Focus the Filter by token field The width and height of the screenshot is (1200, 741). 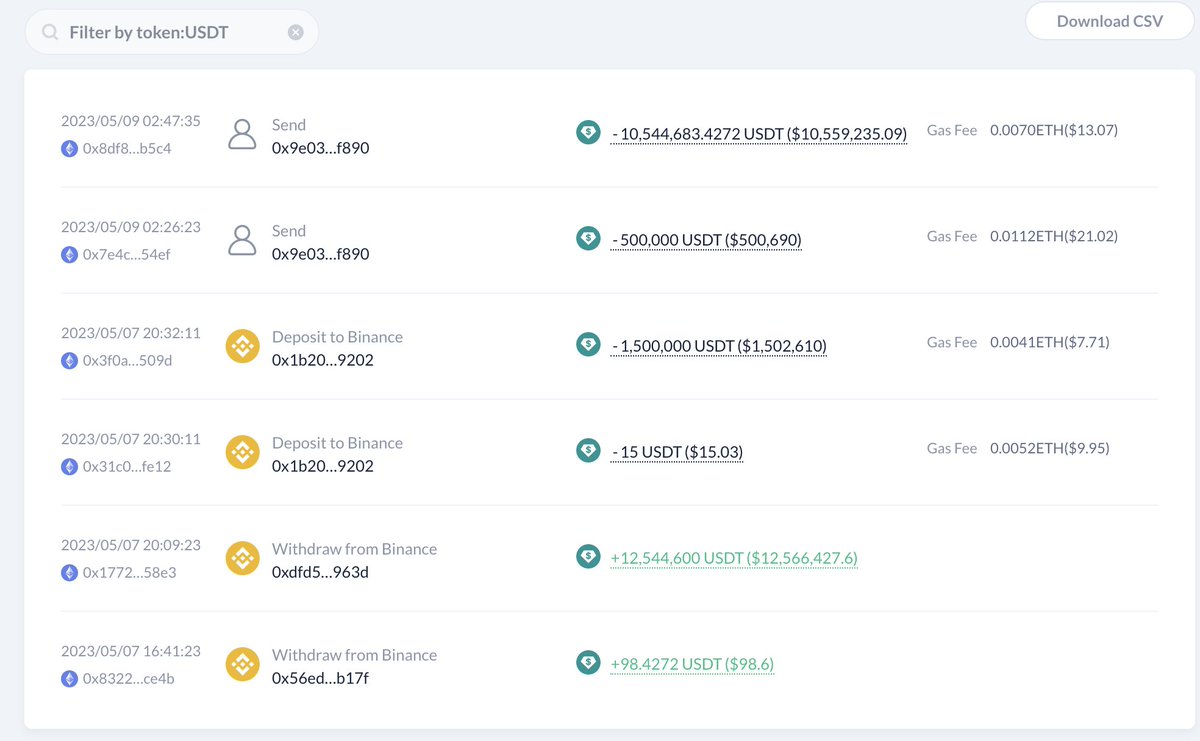point(171,32)
